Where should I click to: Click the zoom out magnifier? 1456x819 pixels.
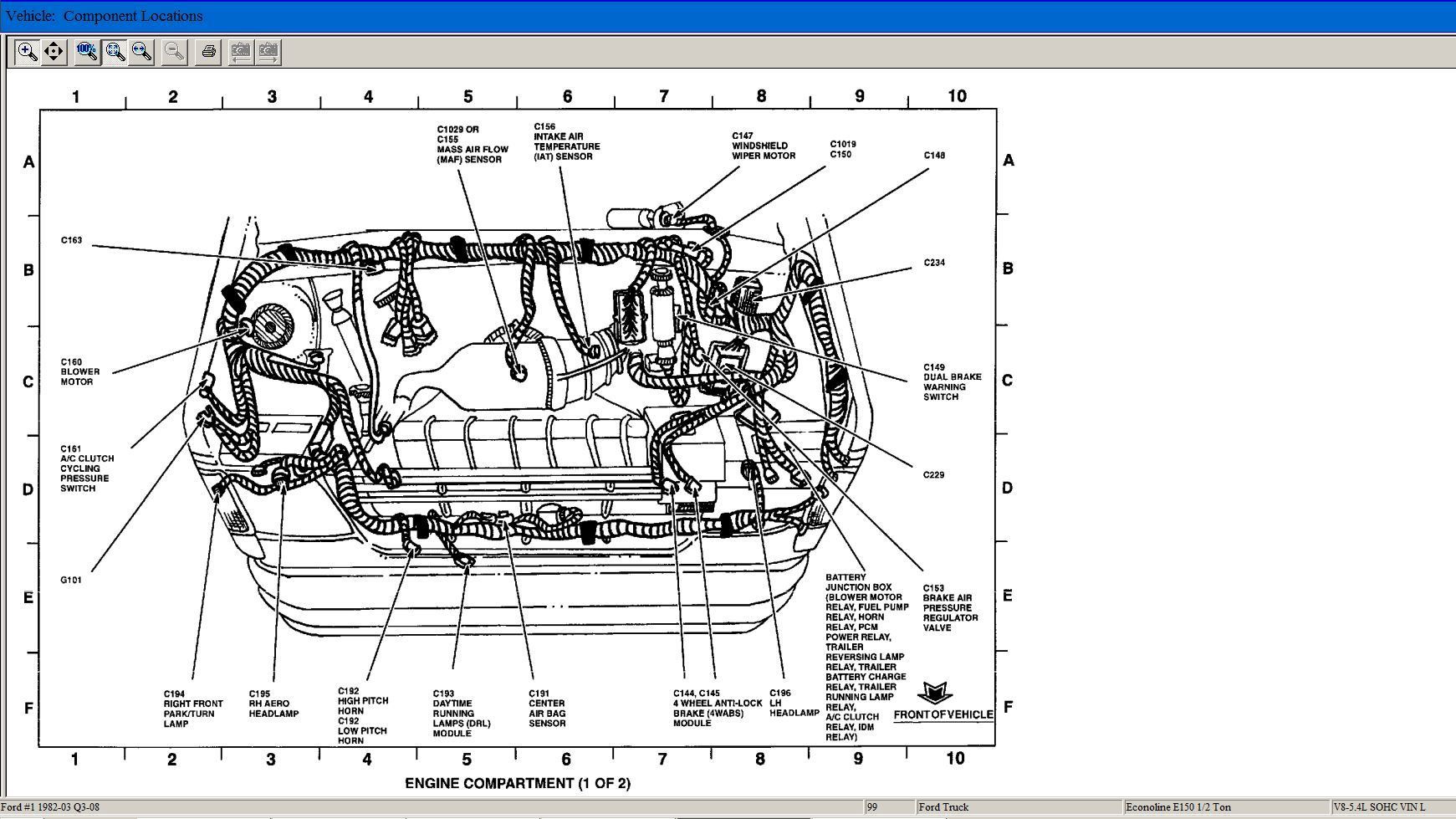click(x=174, y=52)
